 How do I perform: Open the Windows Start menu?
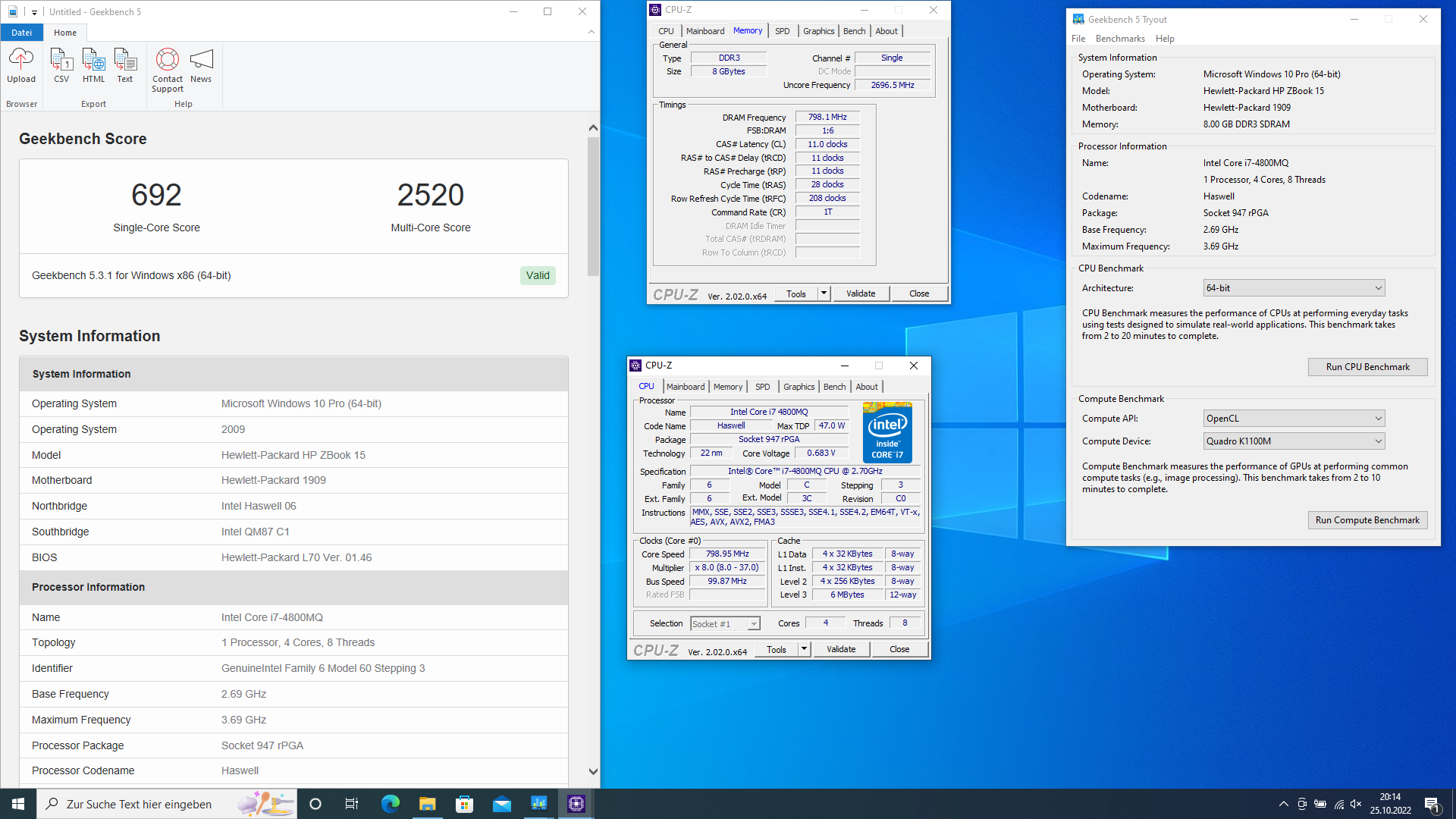pyautogui.click(x=18, y=804)
